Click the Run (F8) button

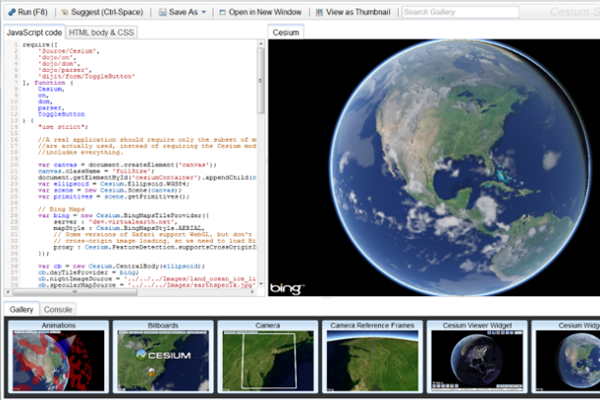point(28,12)
